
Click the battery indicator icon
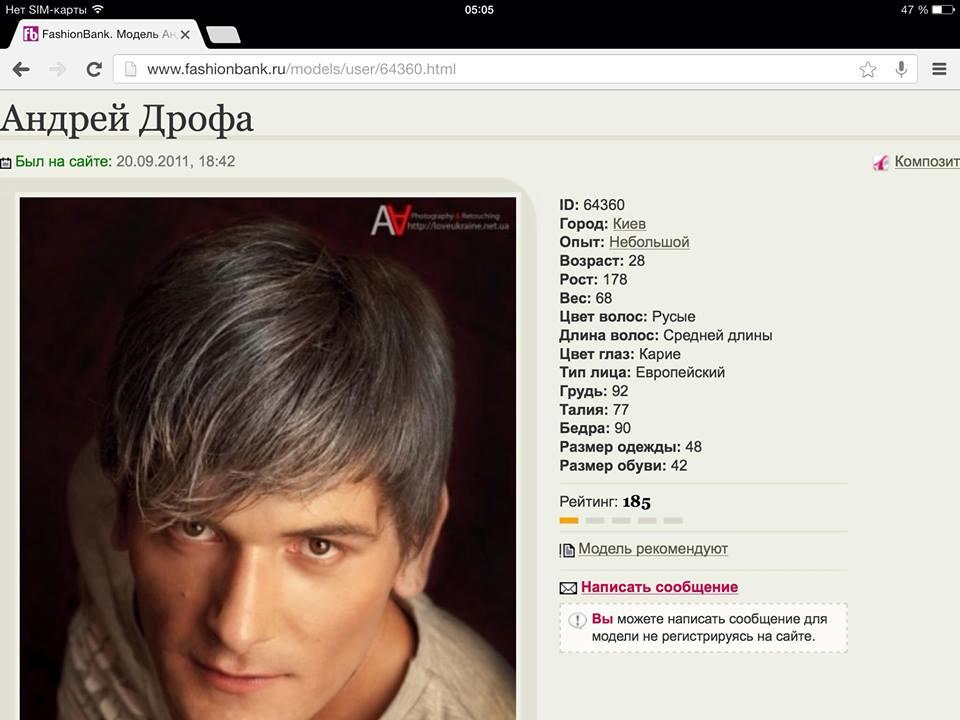(943, 10)
